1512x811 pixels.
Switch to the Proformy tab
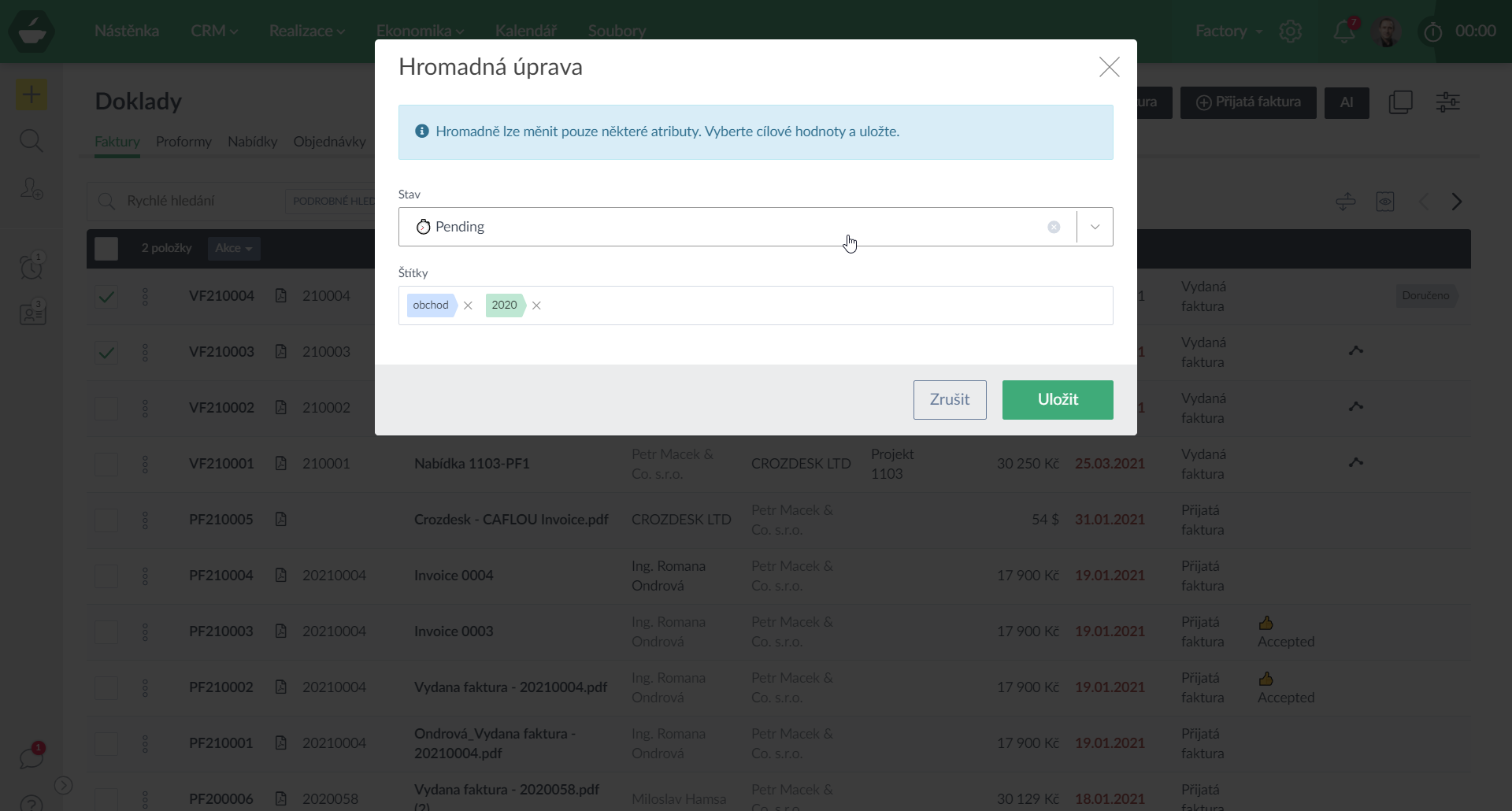click(183, 142)
